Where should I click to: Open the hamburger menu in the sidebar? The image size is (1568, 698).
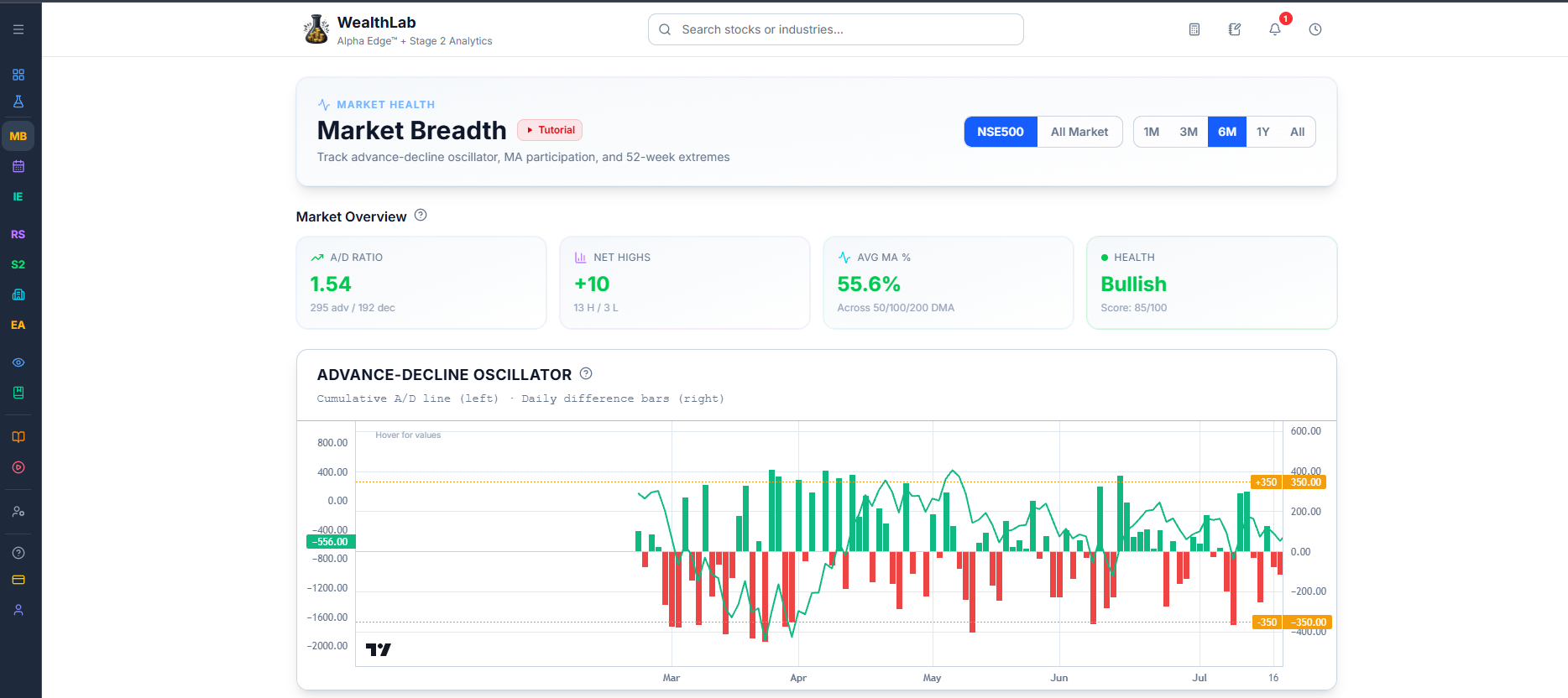(18, 29)
